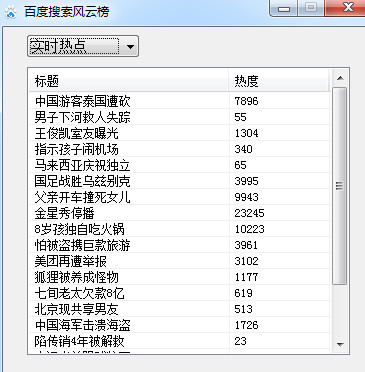Select the row 中国游客泰国遭砍
Image resolution: width=365 pixels, height=372 pixels.
180,101
